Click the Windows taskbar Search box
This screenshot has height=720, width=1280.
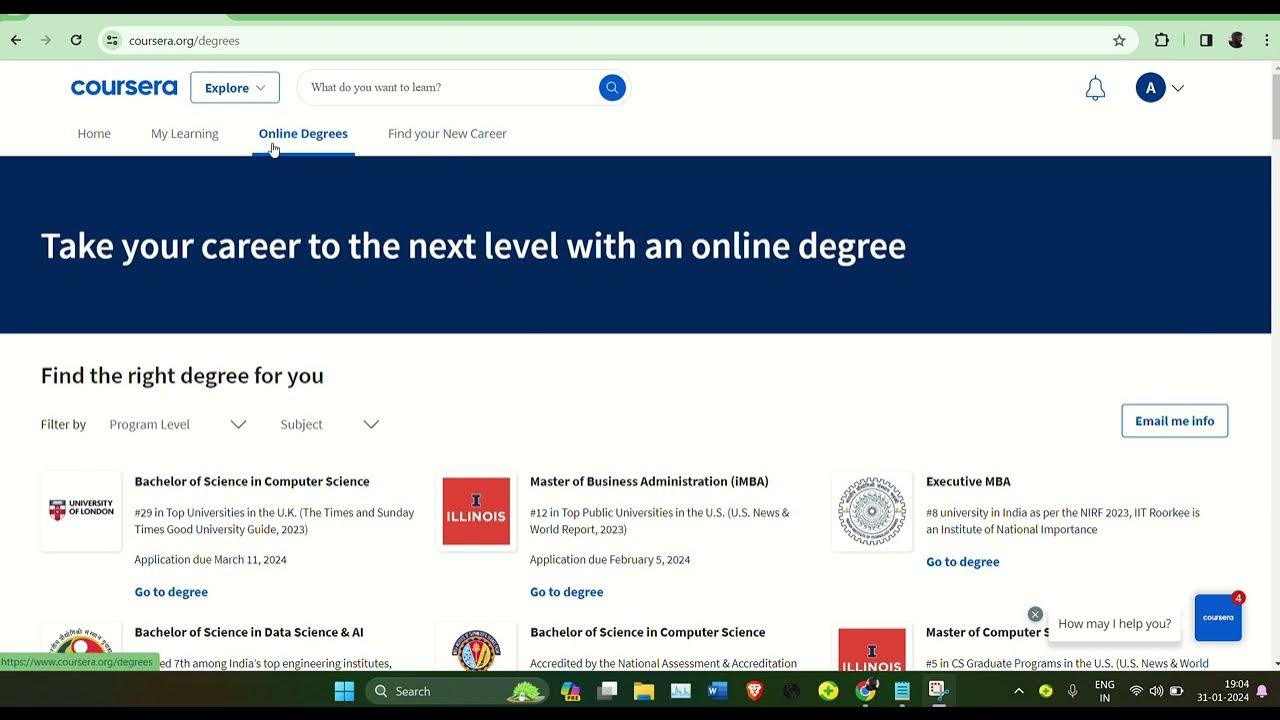(456, 691)
